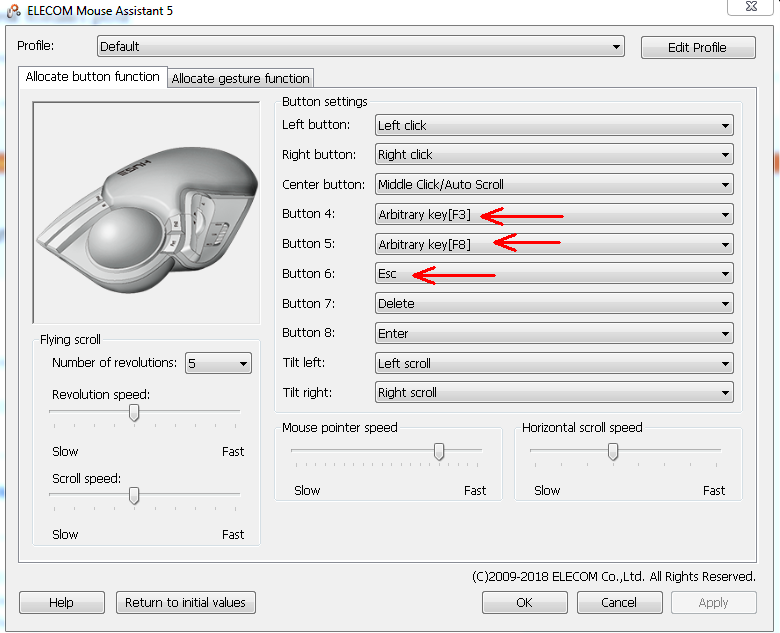Image resolution: width=780 pixels, height=633 pixels.
Task: Expand Button 6 Esc dropdown
Action: (x=554, y=274)
